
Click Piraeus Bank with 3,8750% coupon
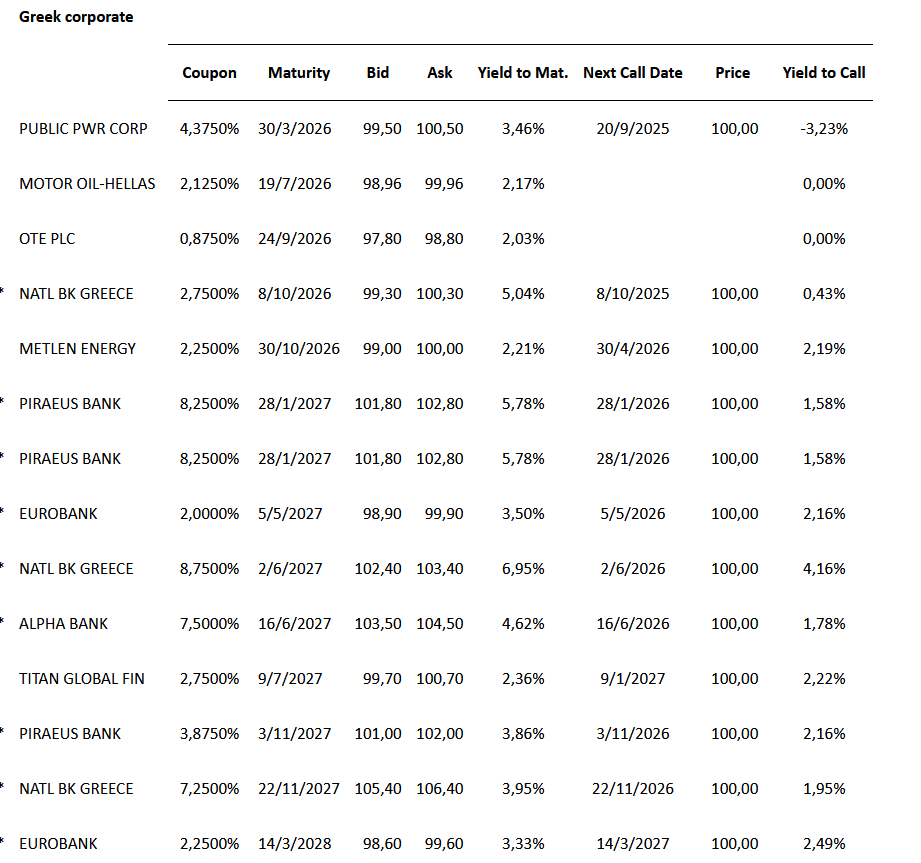coord(70,734)
